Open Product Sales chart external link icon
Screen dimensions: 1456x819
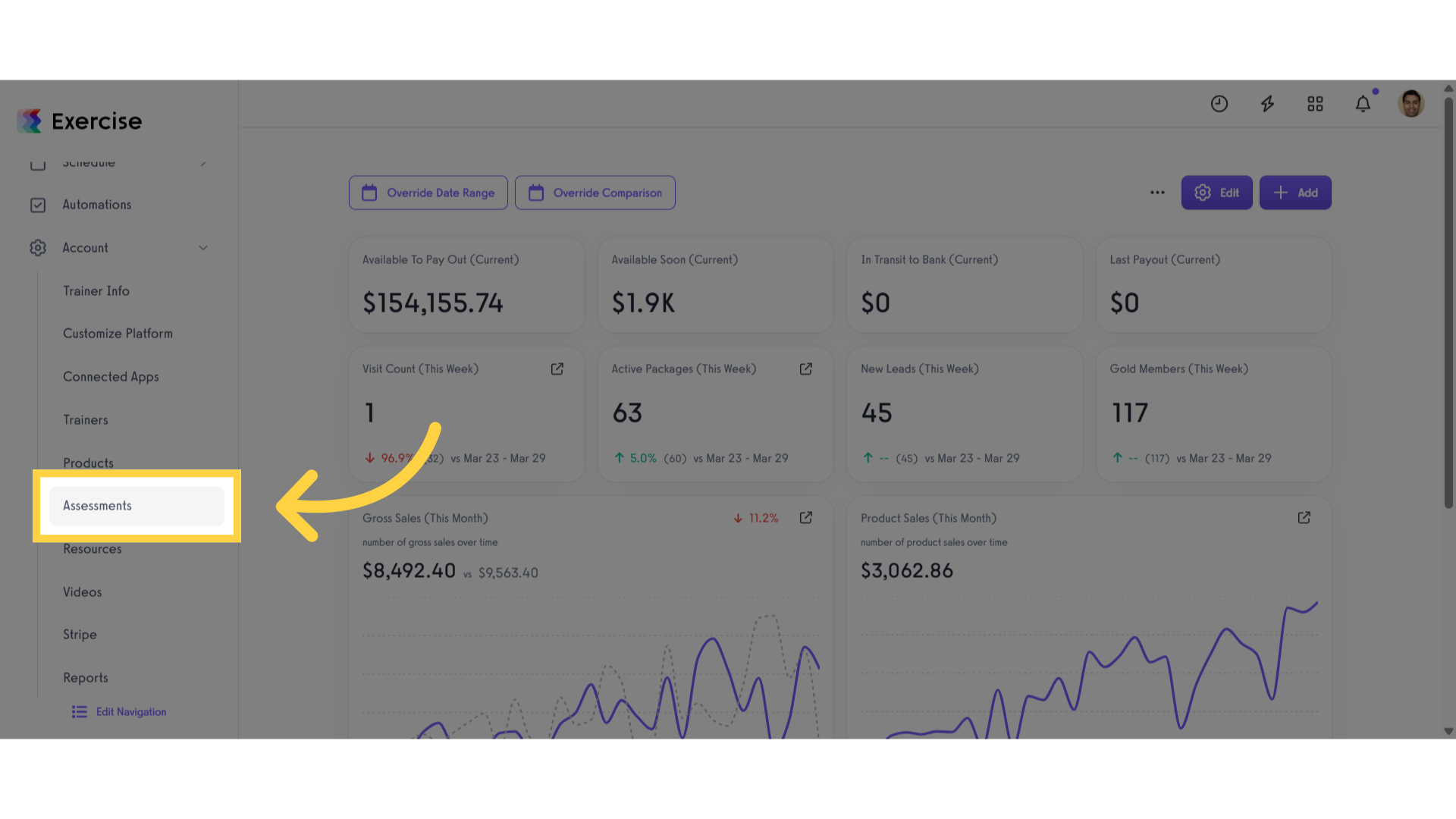click(1304, 517)
